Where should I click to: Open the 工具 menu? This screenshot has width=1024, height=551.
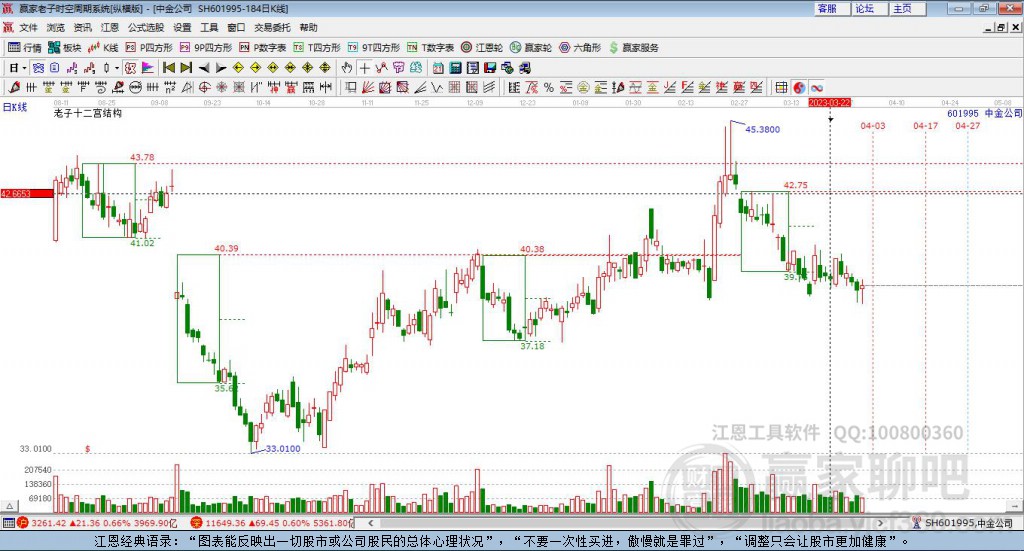[209, 27]
